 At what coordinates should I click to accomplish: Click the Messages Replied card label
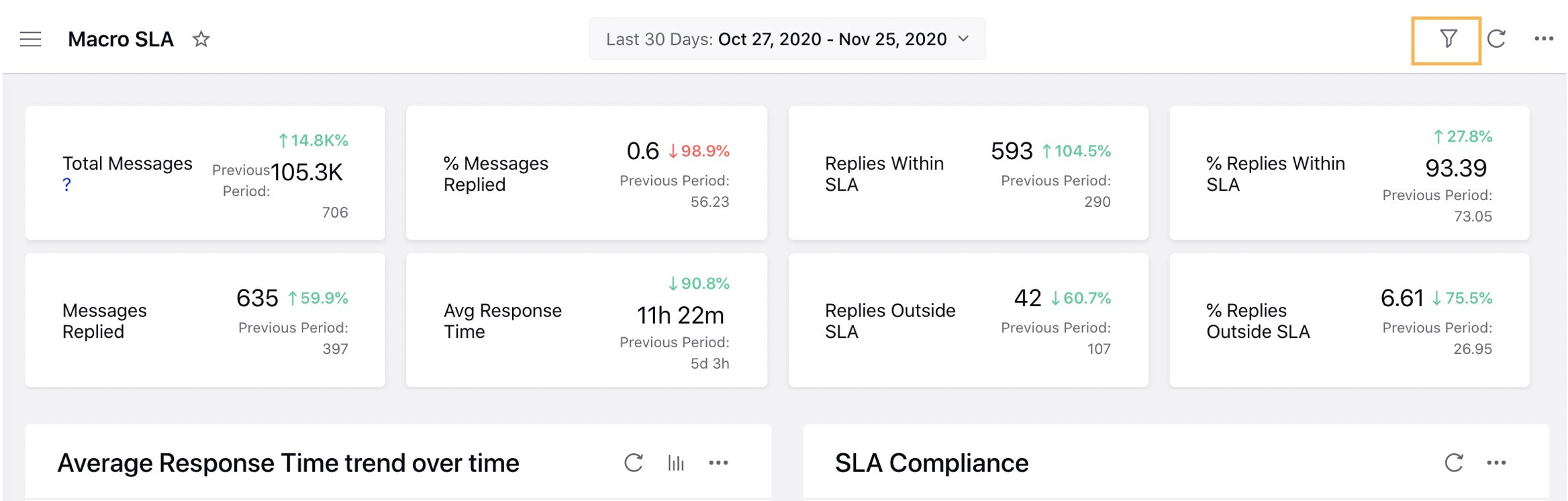tap(104, 321)
